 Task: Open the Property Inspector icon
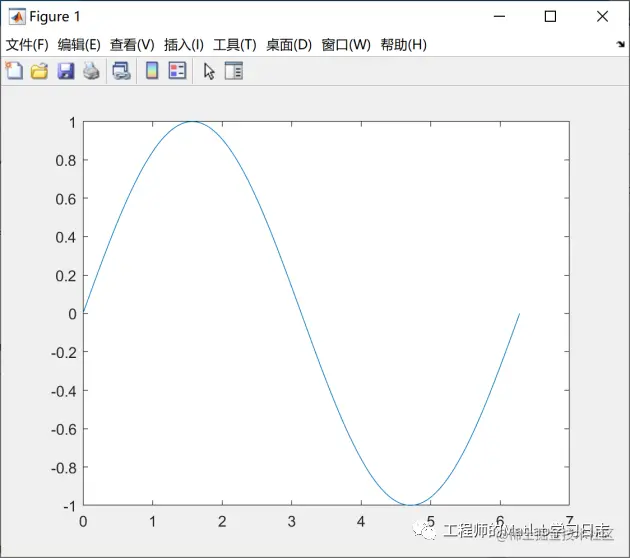tap(234, 71)
